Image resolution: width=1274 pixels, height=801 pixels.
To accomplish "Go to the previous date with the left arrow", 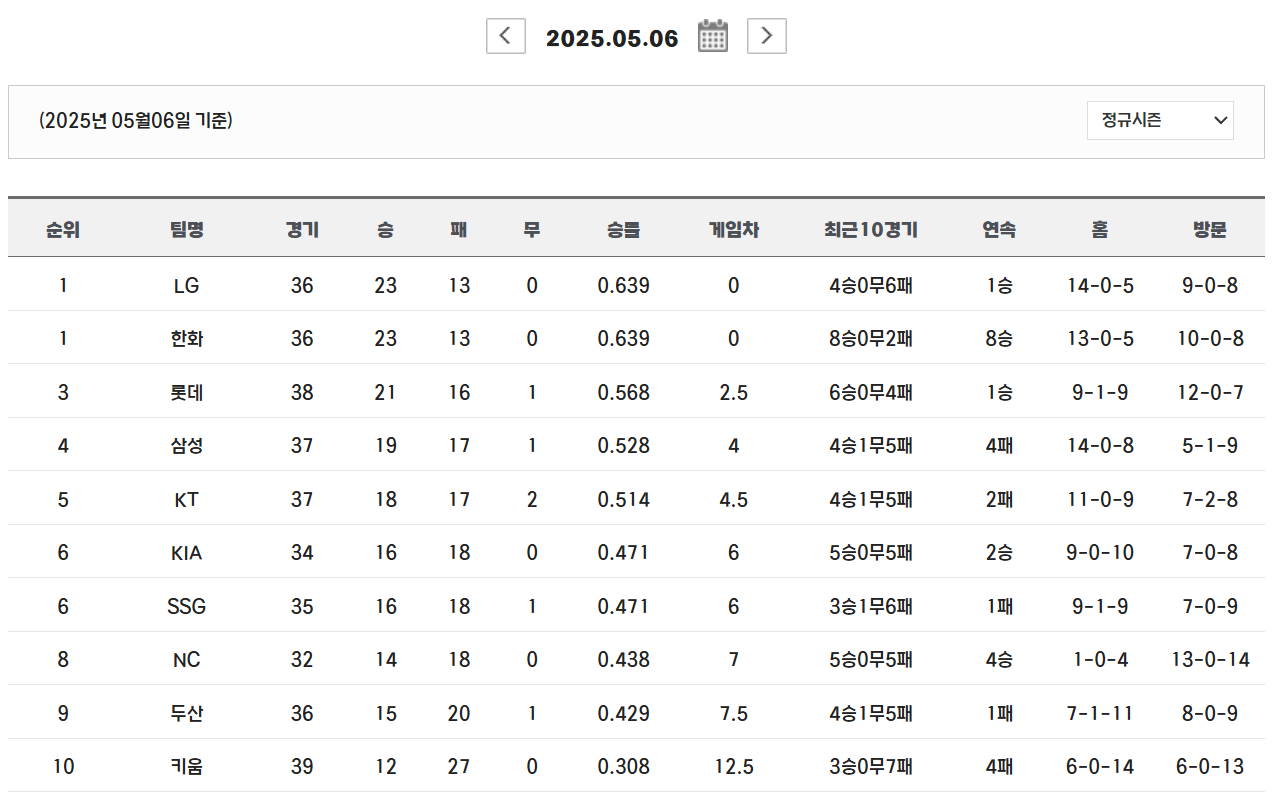I will 506,36.
